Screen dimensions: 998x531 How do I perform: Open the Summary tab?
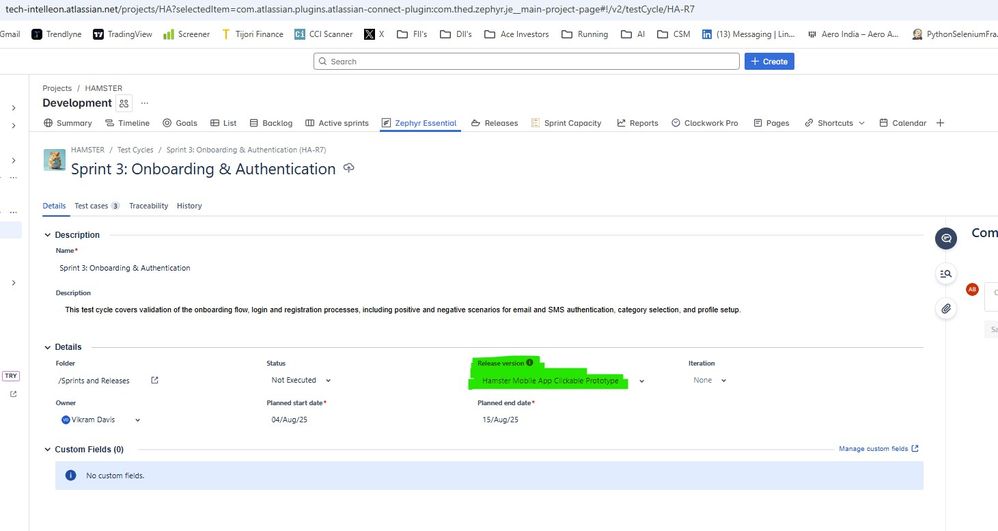pos(67,123)
